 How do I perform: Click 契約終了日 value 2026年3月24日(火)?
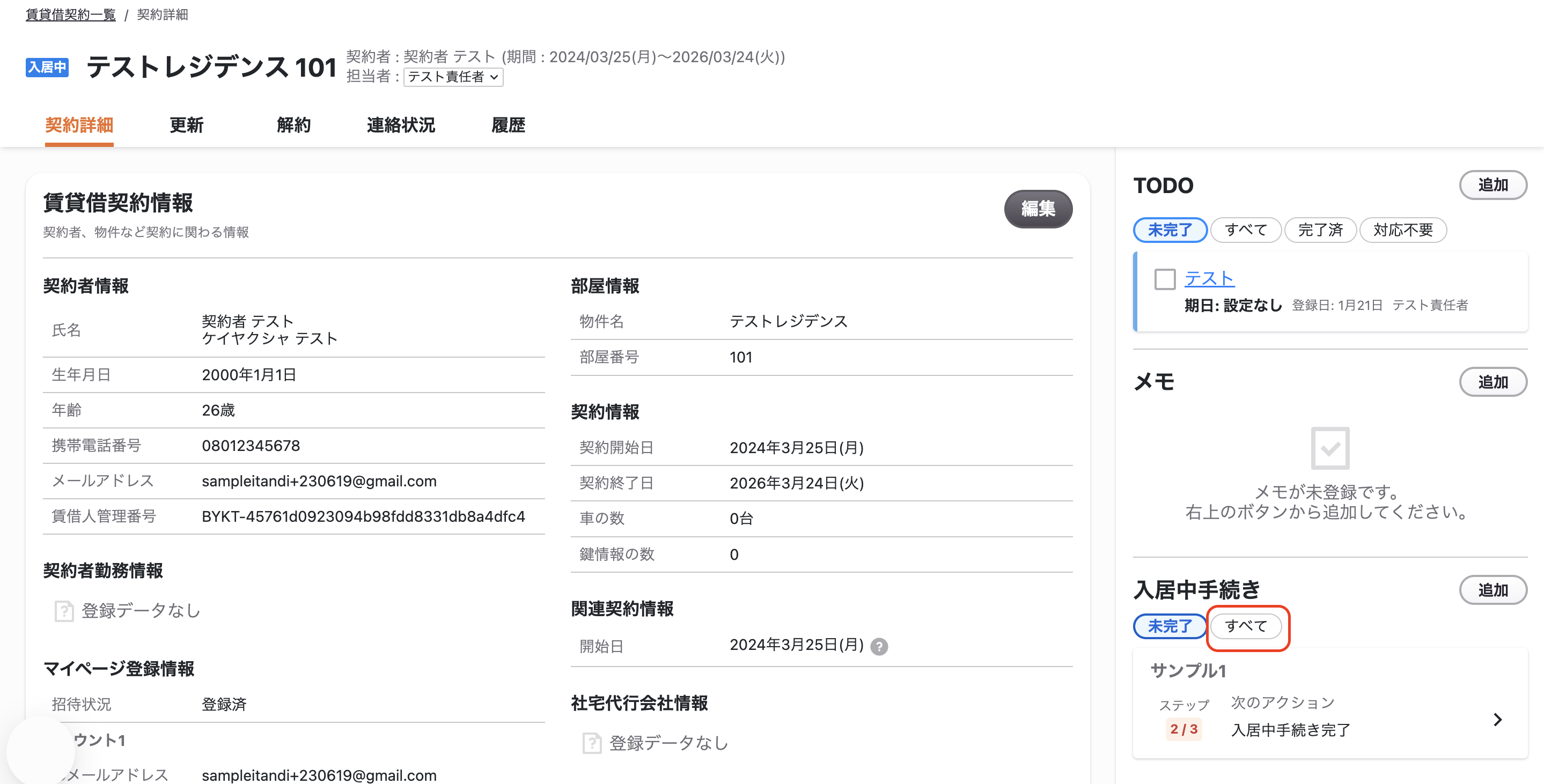point(797,483)
